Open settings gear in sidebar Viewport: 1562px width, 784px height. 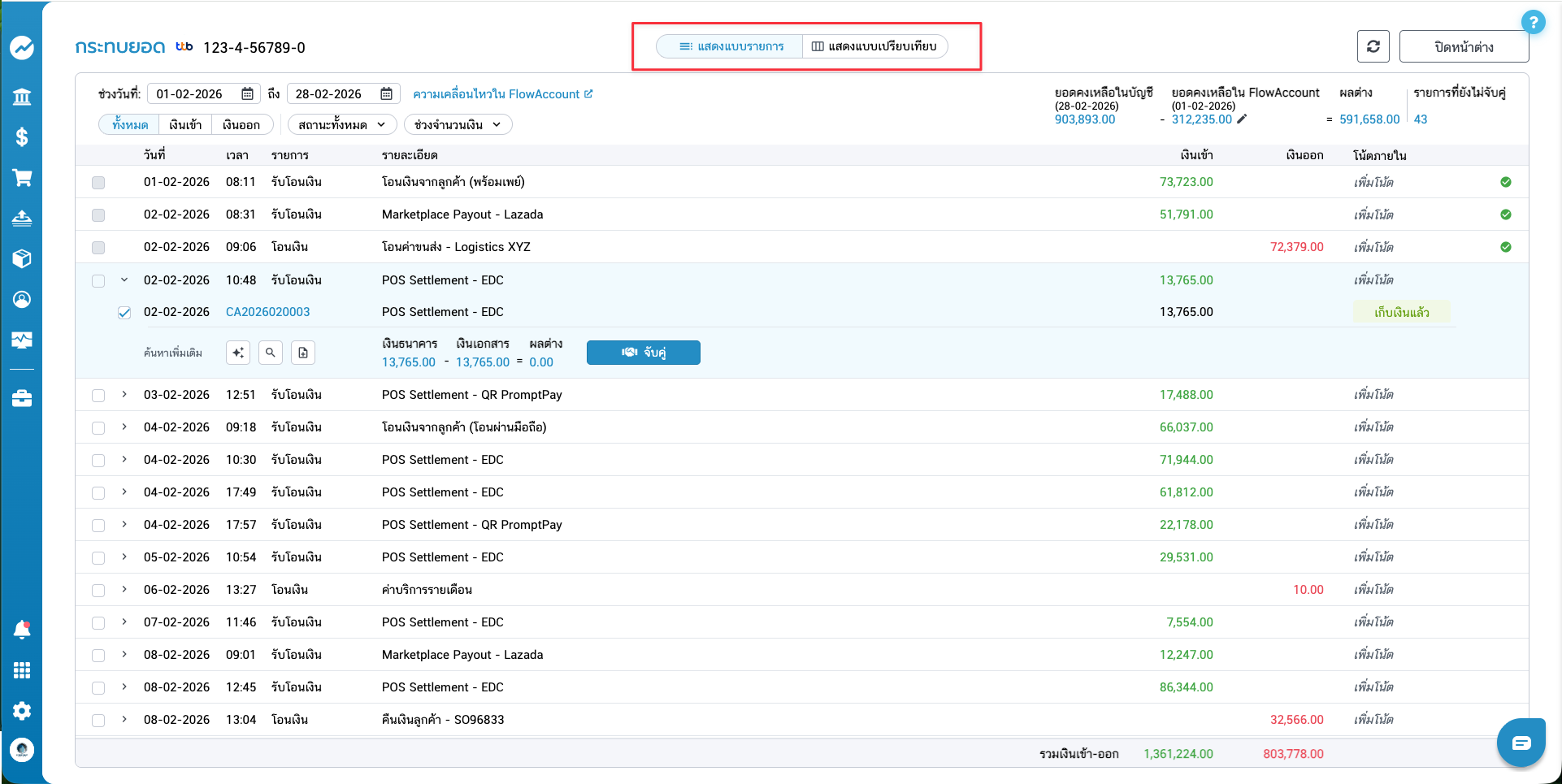tap(22, 711)
